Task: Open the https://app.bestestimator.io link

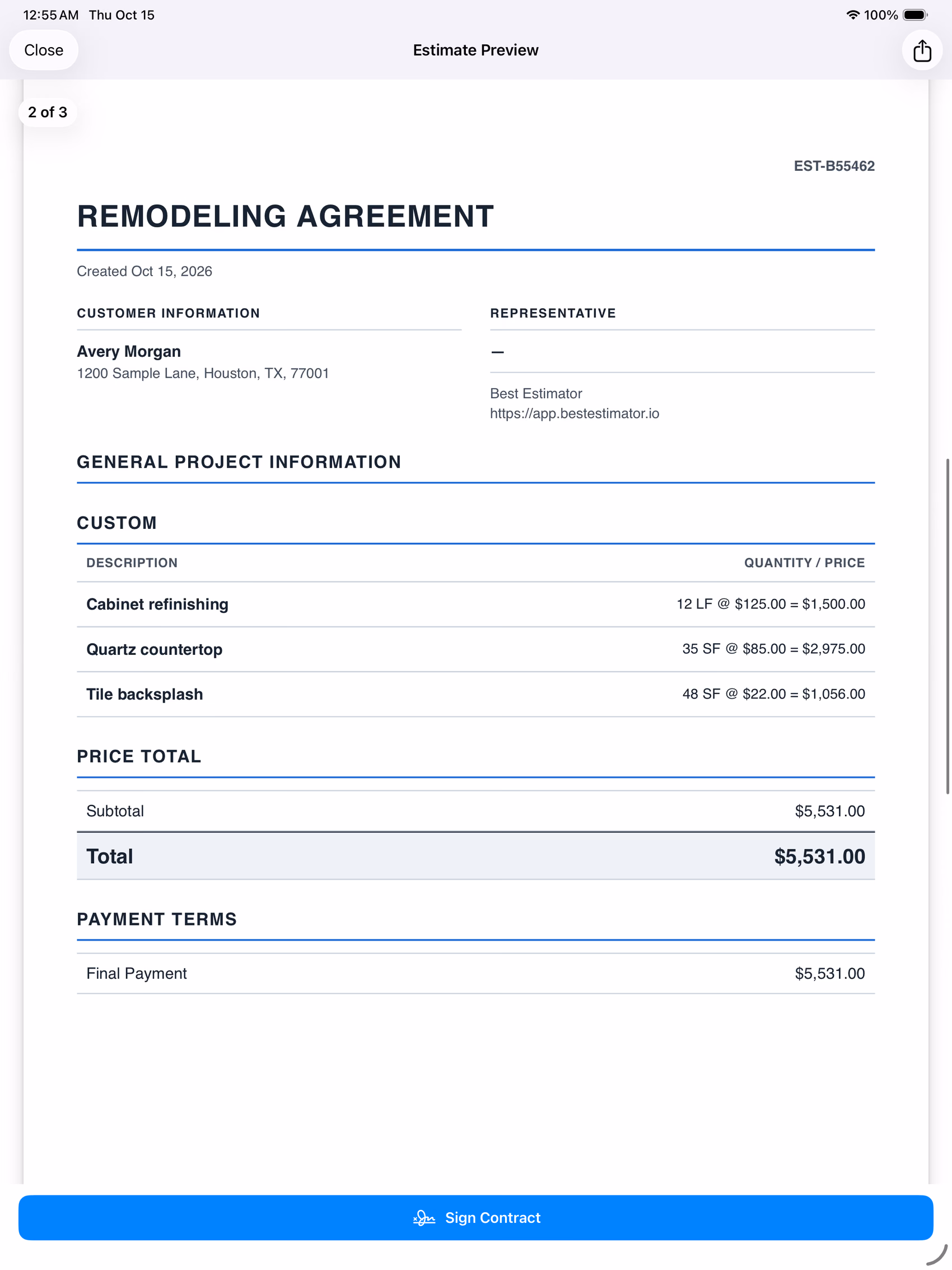Action: [575, 413]
